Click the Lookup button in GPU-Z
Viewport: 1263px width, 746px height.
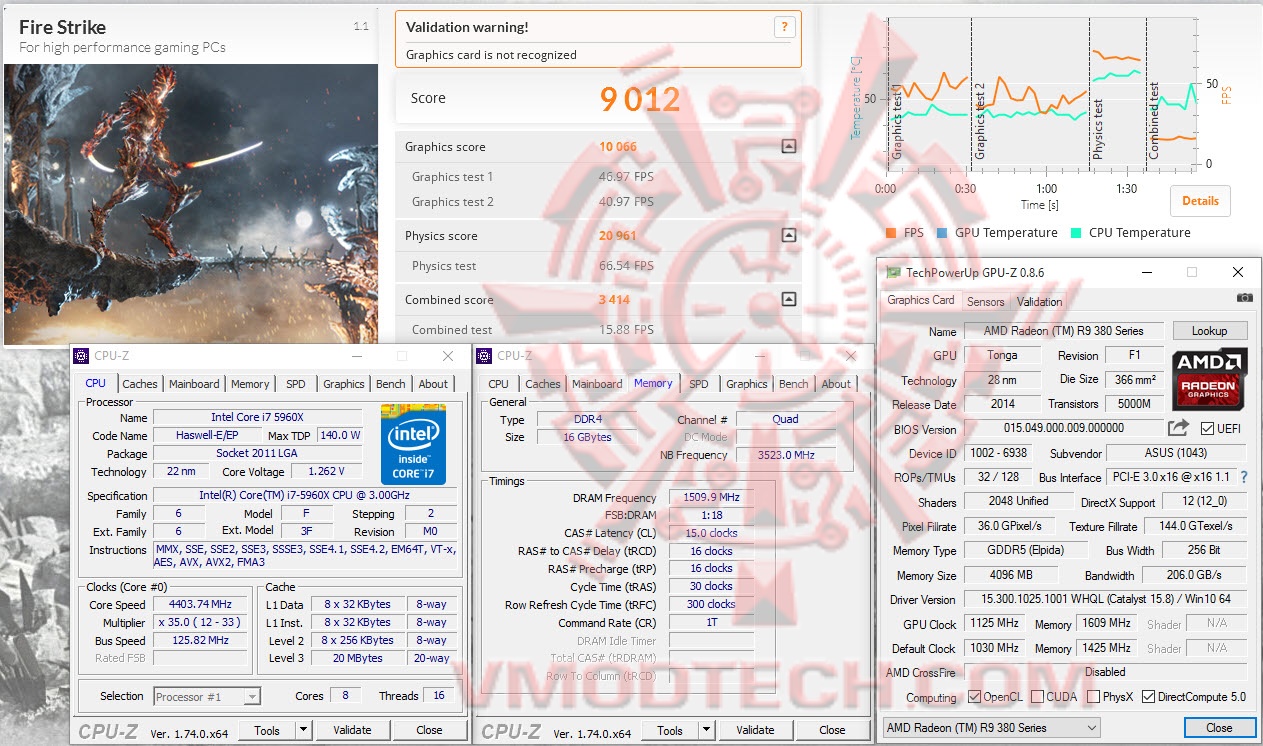[1209, 330]
